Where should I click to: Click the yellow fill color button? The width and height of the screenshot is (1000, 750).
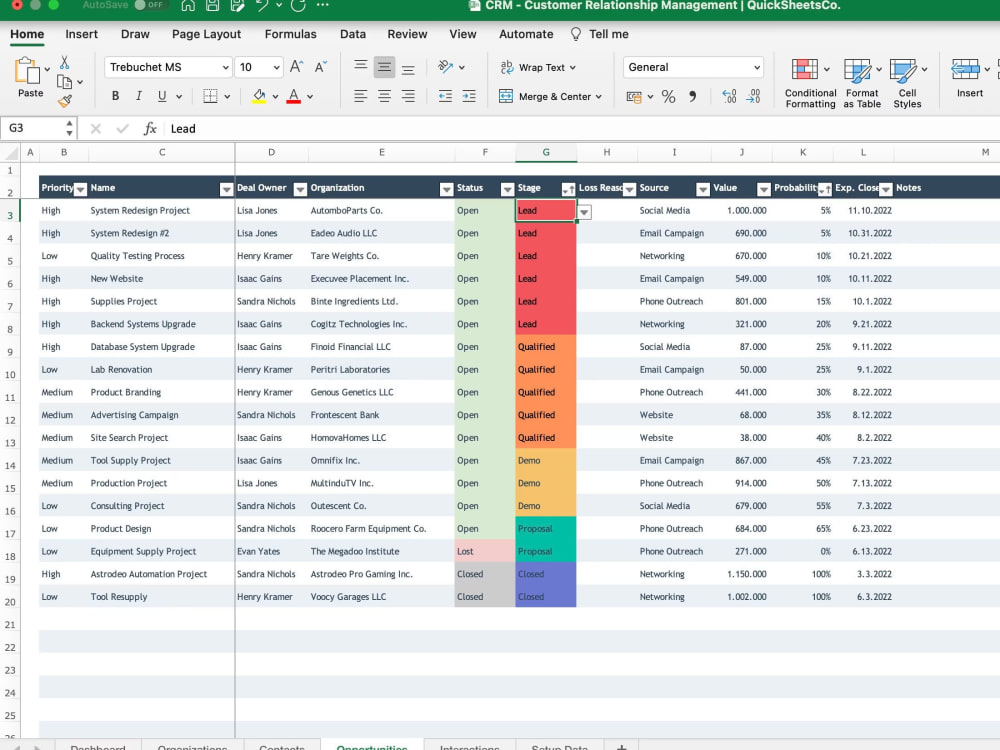click(x=259, y=96)
